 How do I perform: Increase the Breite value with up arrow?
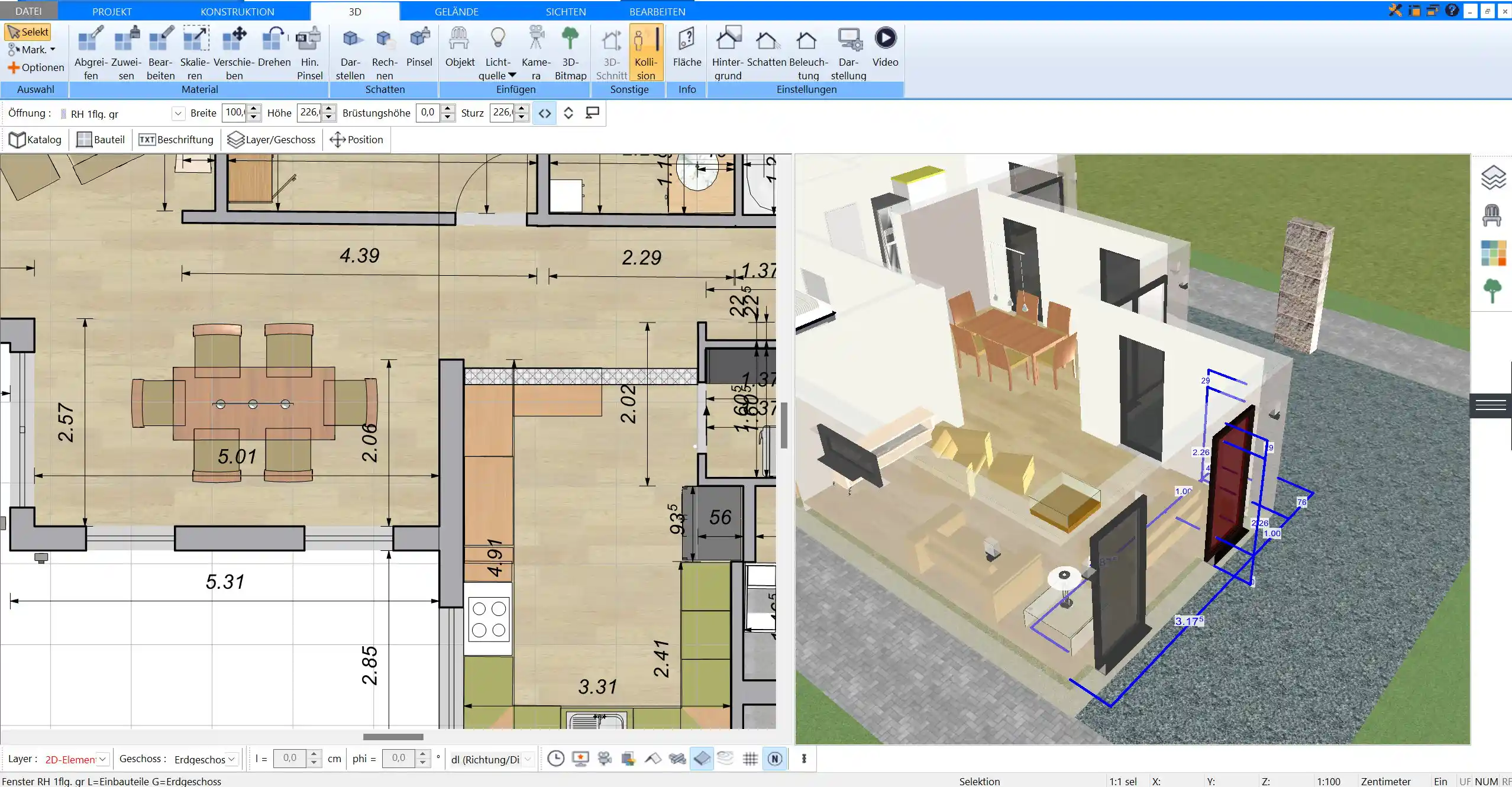point(254,108)
